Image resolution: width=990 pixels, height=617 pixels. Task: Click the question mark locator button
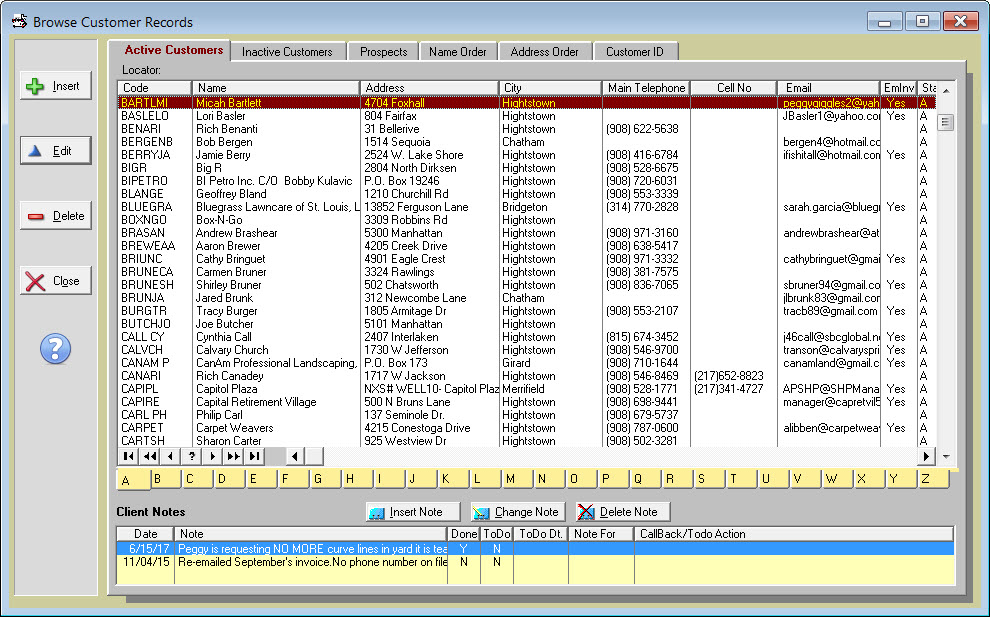click(191, 456)
